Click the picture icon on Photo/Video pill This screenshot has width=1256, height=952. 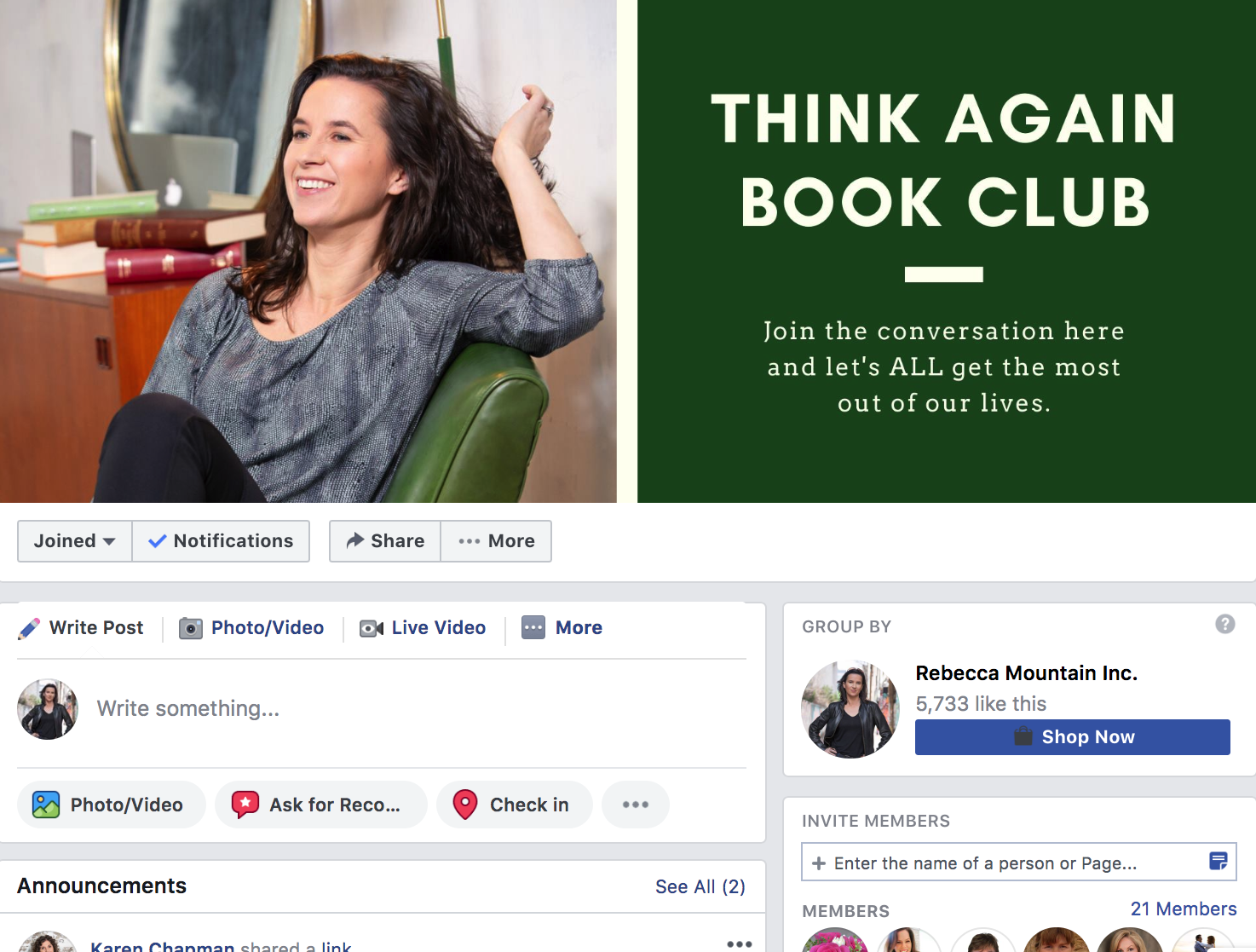click(46, 805)
